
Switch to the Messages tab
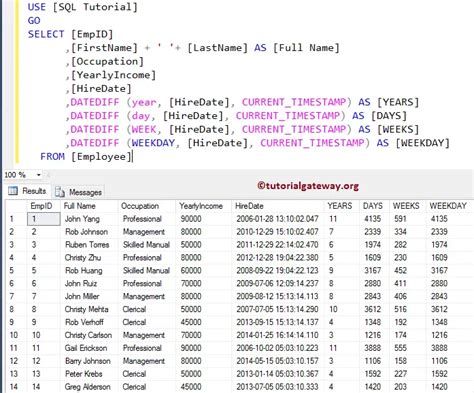point(79,192)
